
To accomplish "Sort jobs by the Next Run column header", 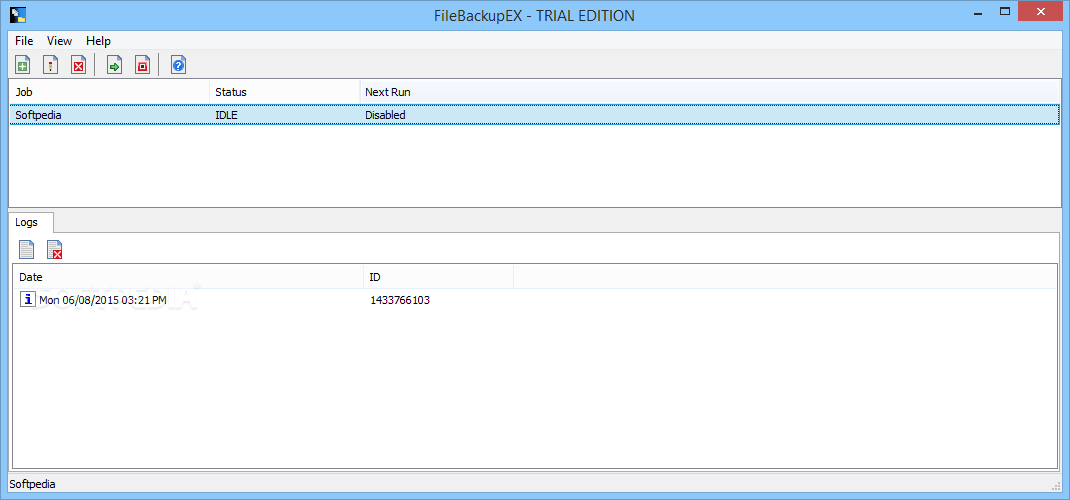I will coord(710,91).
